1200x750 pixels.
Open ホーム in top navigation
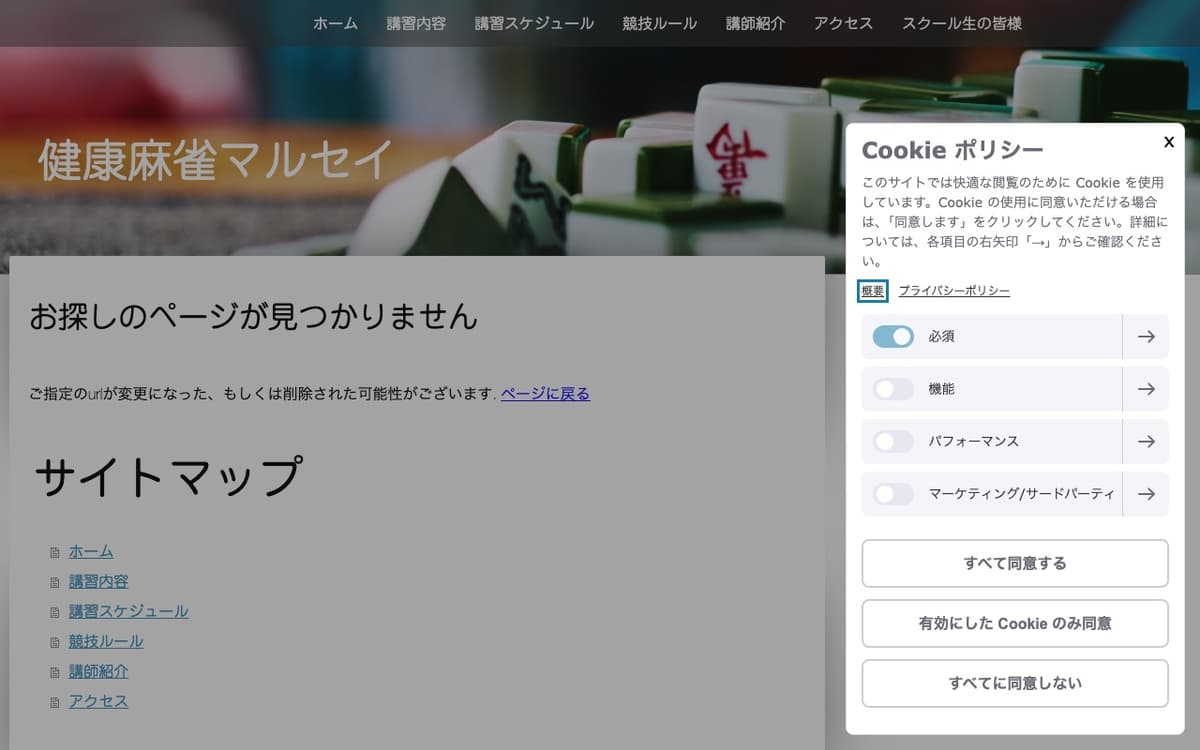(x=335, y=23)
